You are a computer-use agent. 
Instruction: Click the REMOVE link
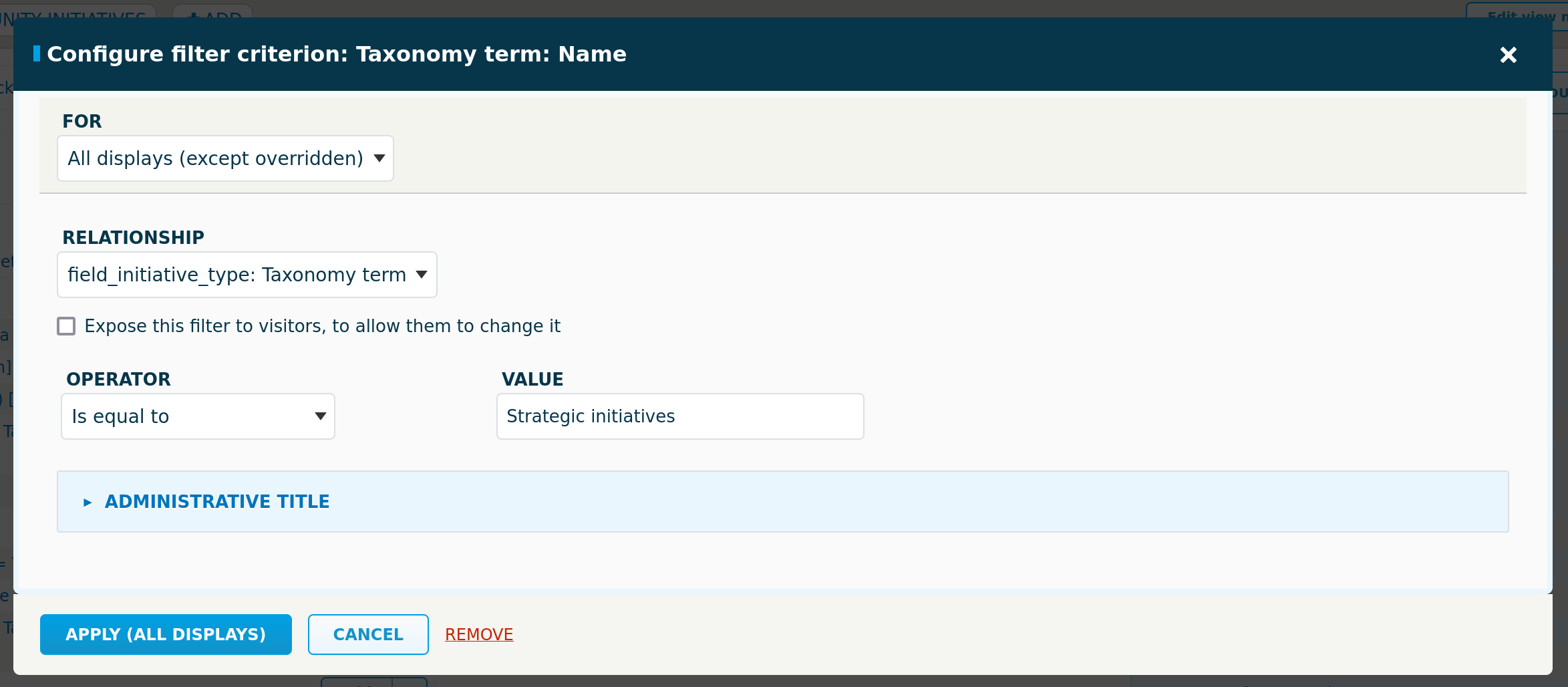479,634
